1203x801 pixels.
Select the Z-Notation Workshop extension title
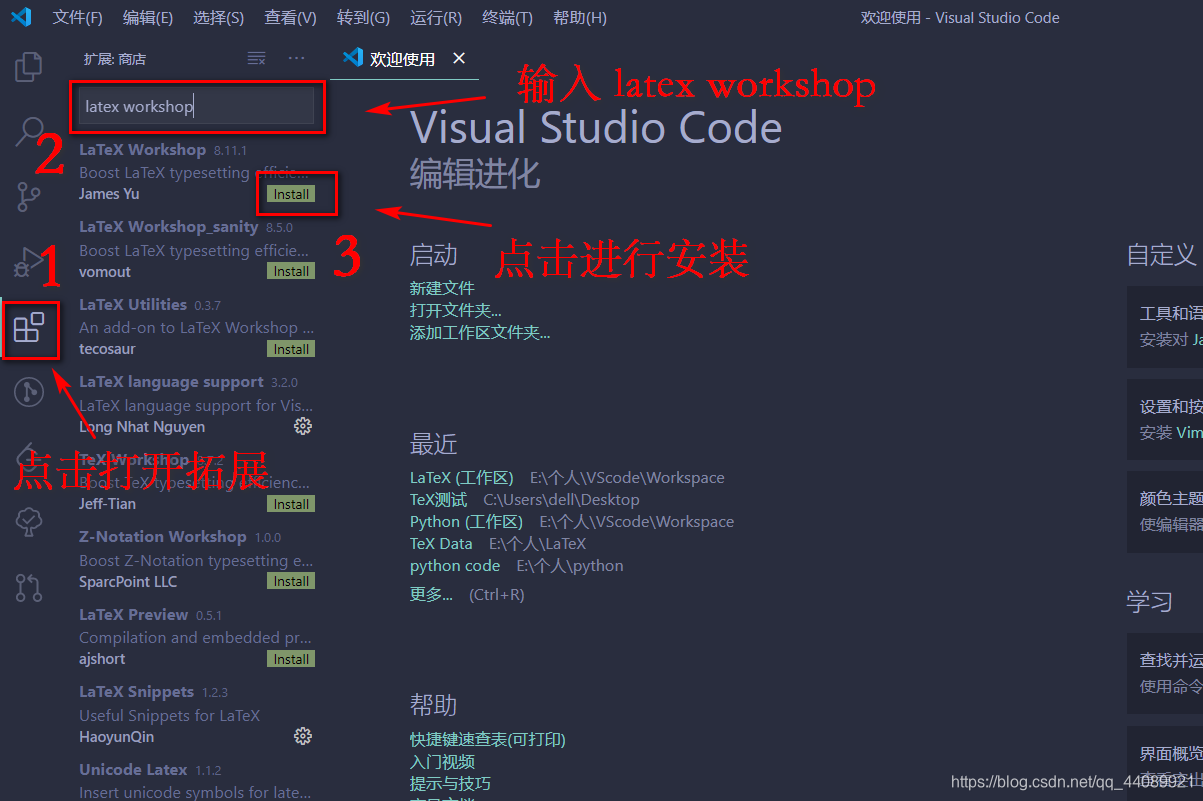pyautogui.click(x=163, y=537)
